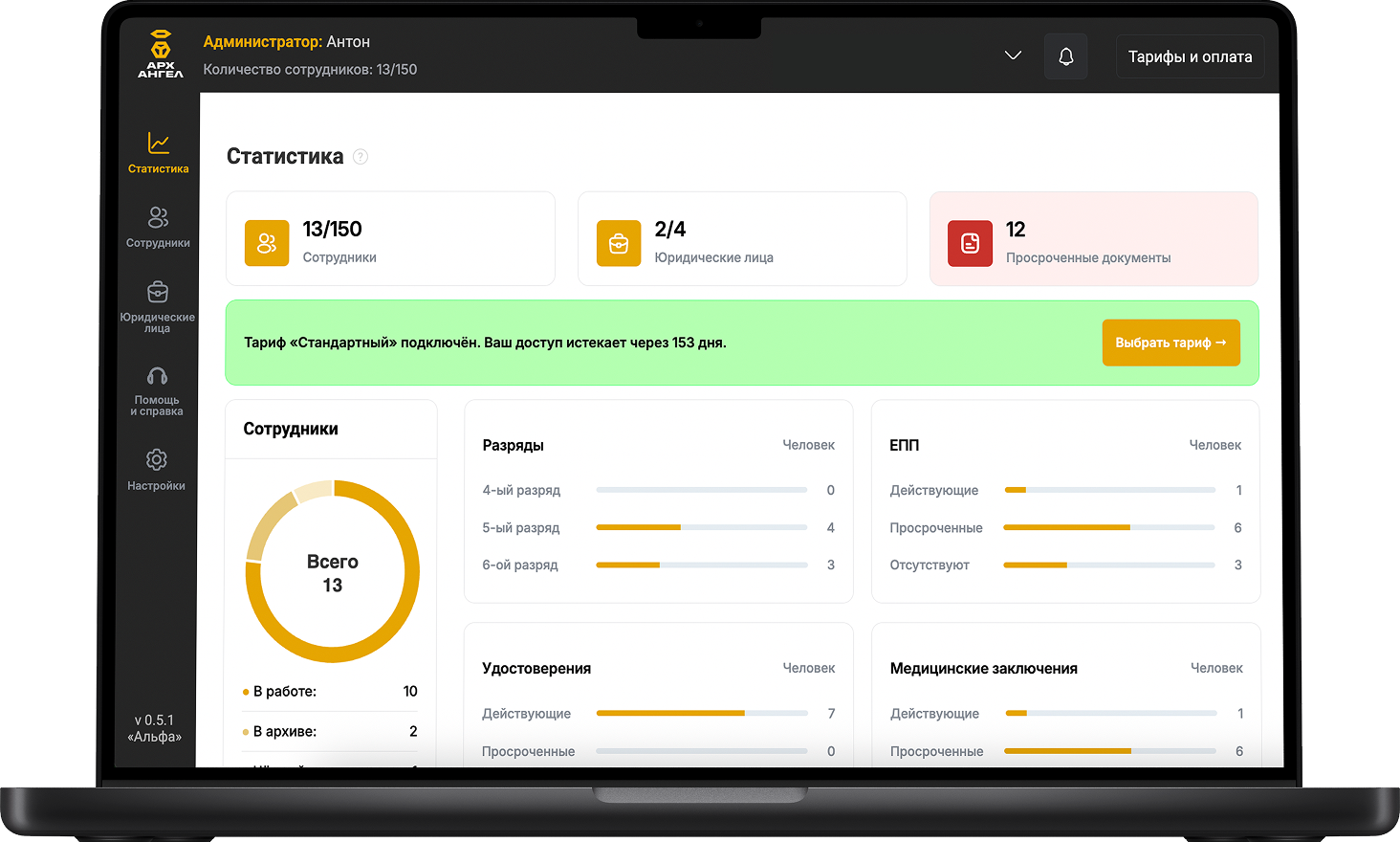The width and height of the screenshot is (1400, 842).
Task: Expand the admin dropdown chevron in header
Action: click(1013, 55)
